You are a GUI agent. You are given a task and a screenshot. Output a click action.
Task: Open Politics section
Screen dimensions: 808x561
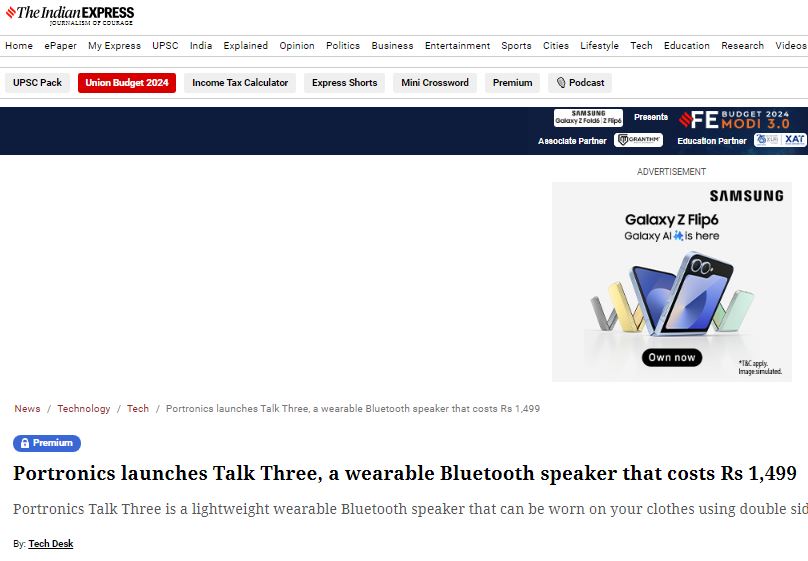[x=343, y=45]
